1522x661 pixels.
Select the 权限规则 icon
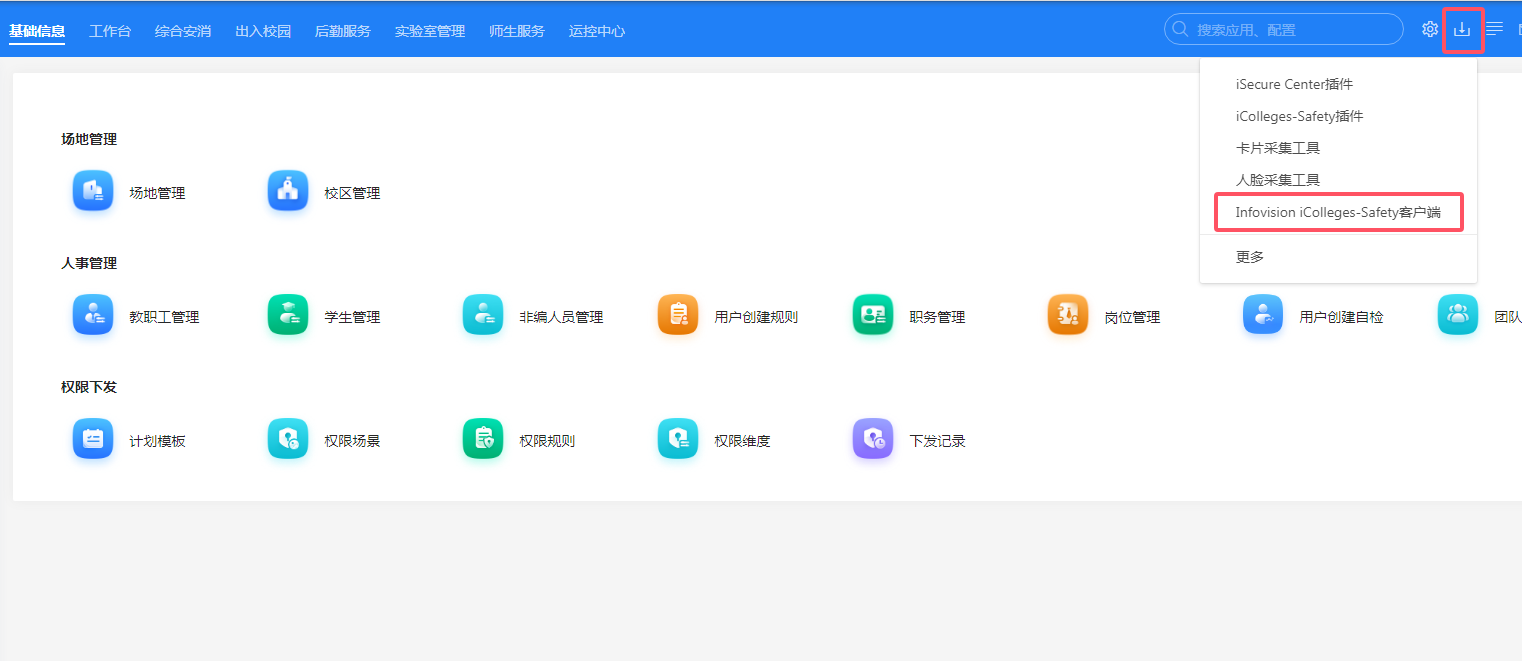[483, 439]
